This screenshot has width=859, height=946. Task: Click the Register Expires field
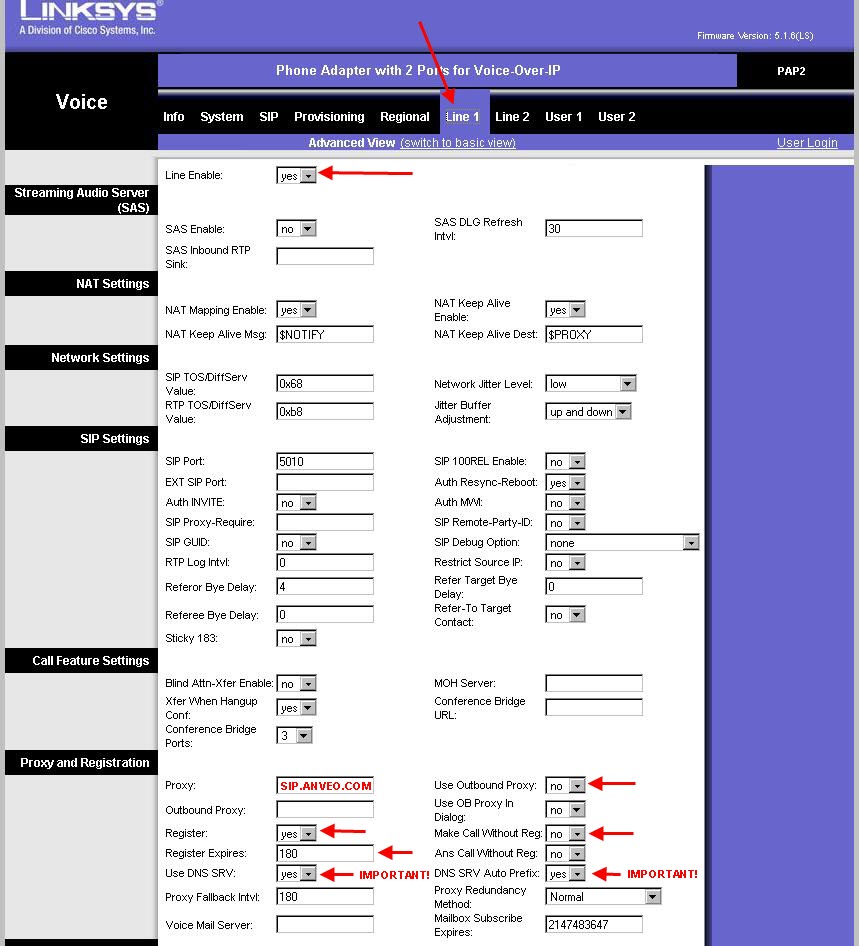click(x=325, y=854)
